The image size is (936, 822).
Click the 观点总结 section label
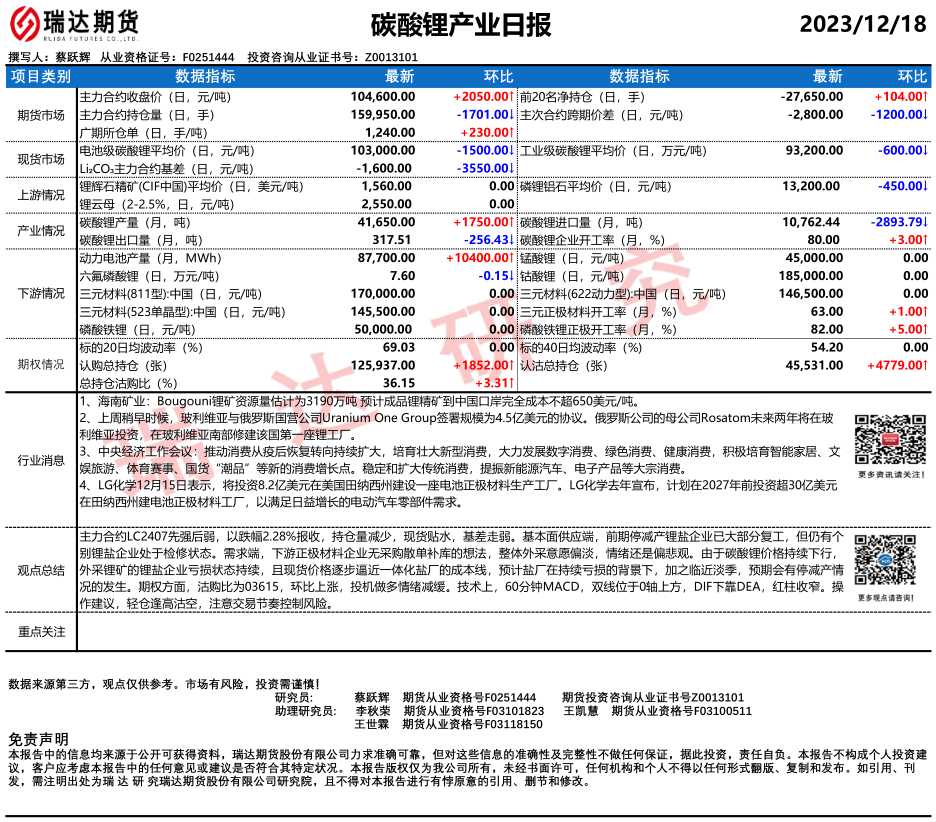click(x=41, y=570)
